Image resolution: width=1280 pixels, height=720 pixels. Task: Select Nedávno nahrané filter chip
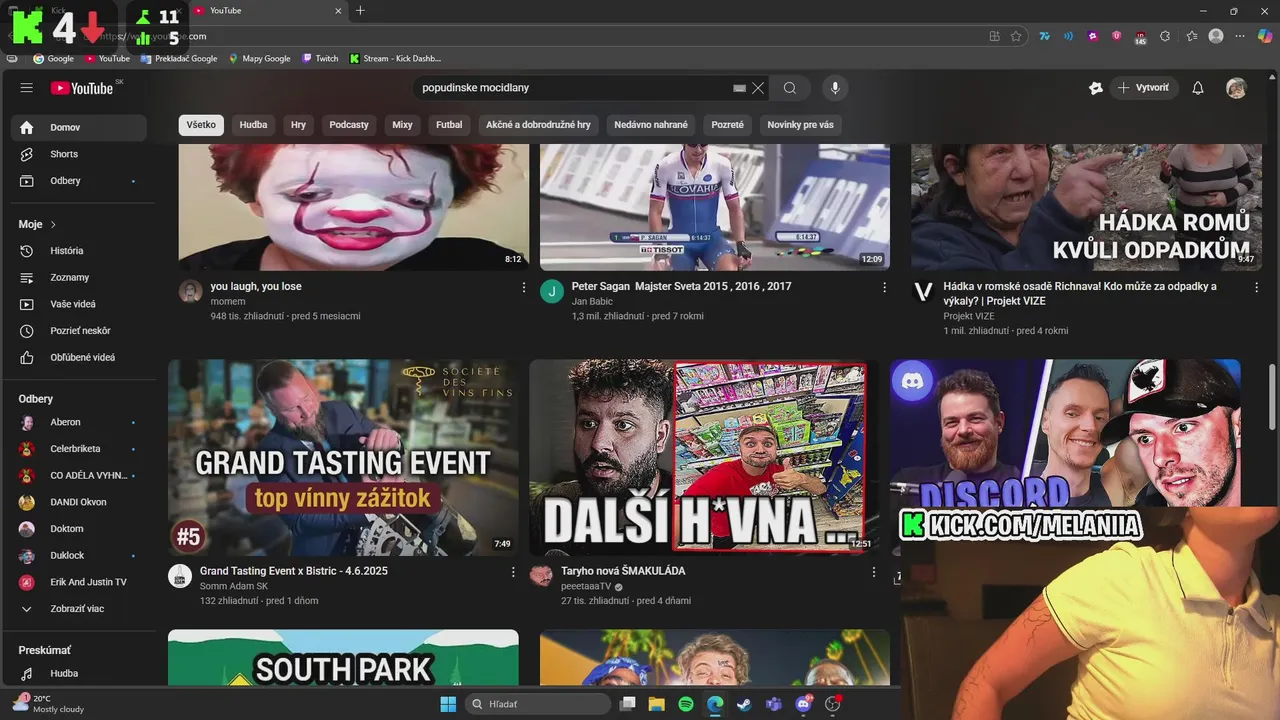(x=651, y=125)
